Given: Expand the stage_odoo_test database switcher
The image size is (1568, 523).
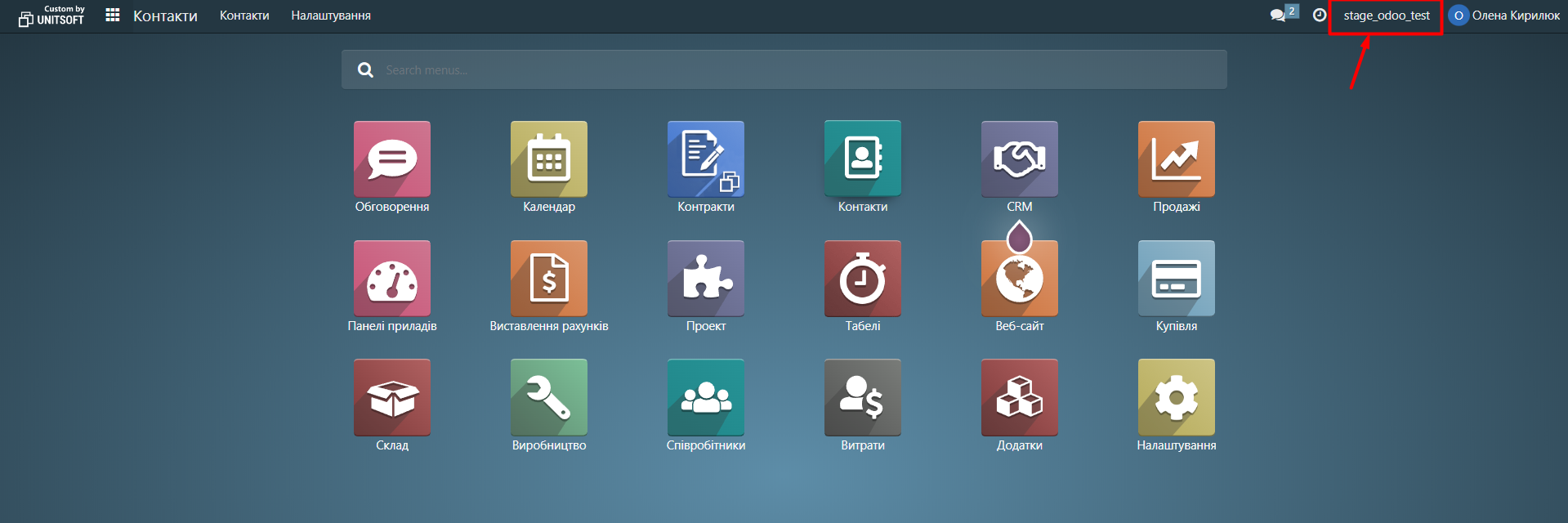Looking at the screenshot, I should [x=1386, y=16].
